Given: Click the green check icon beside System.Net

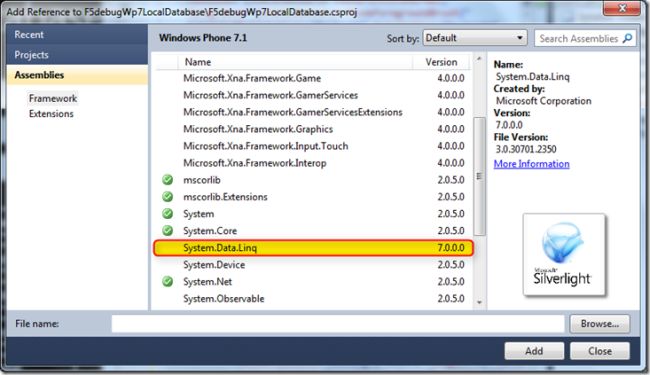Looking at the screenshot, I should 167,282.
